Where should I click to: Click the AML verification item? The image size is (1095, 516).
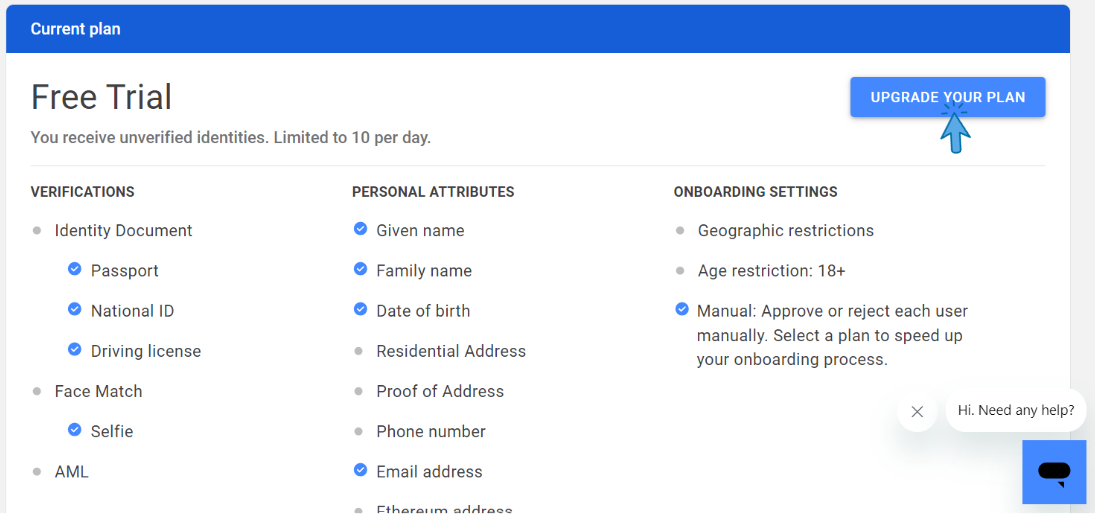point(72,472)
